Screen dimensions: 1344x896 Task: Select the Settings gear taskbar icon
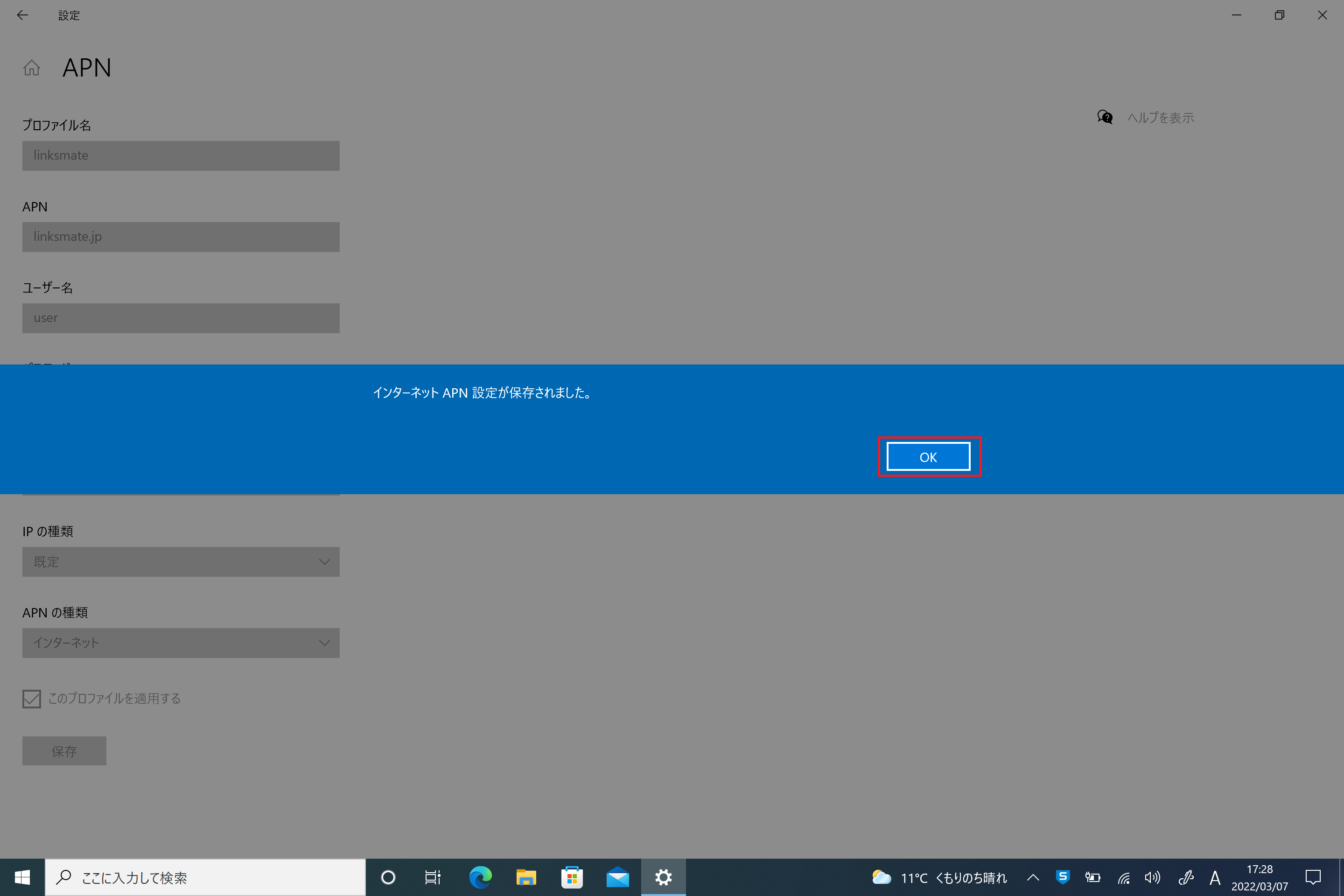tap(664, 877)
